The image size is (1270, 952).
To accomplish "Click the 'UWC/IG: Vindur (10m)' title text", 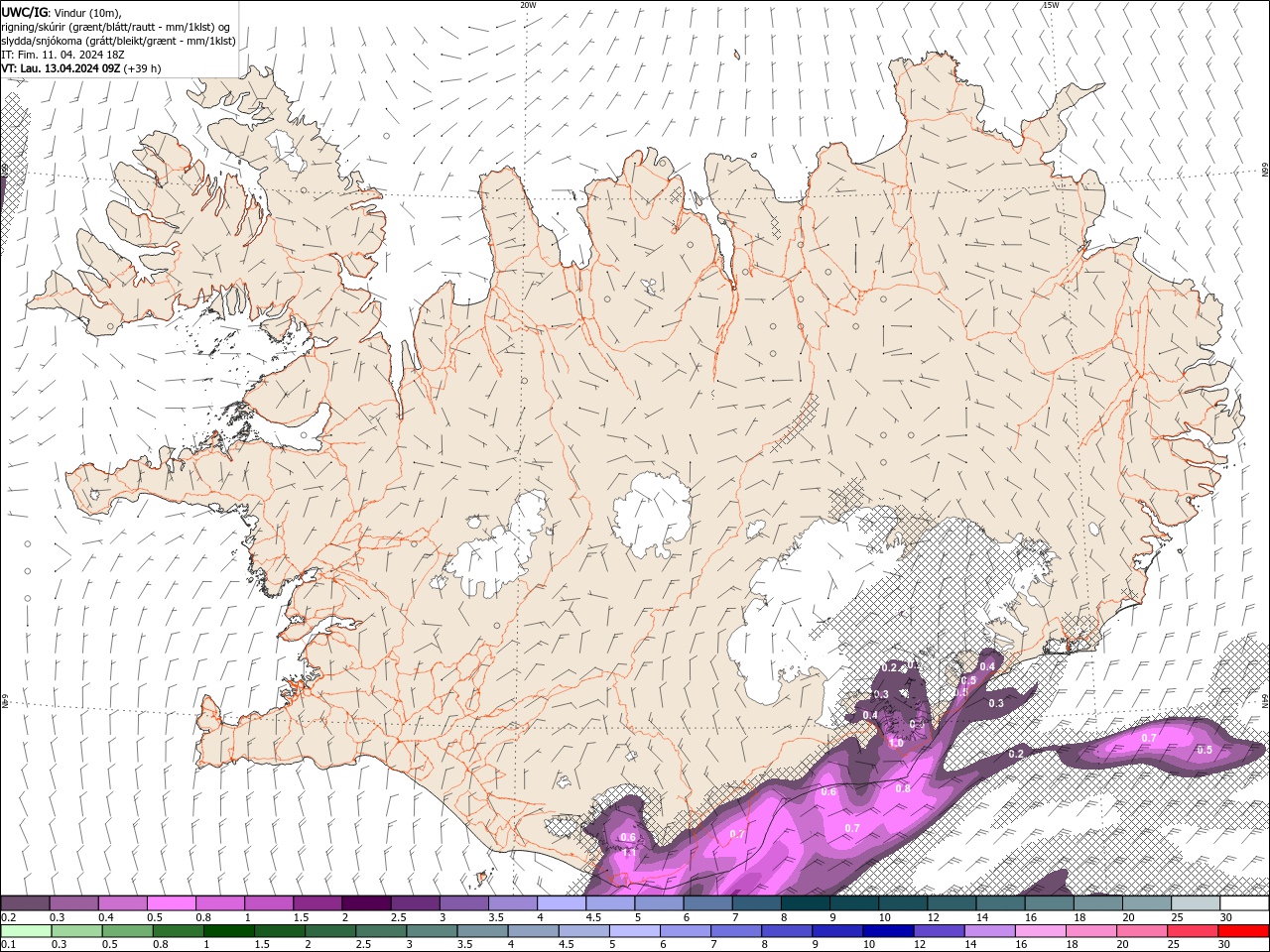I will (x=63, y=12).
